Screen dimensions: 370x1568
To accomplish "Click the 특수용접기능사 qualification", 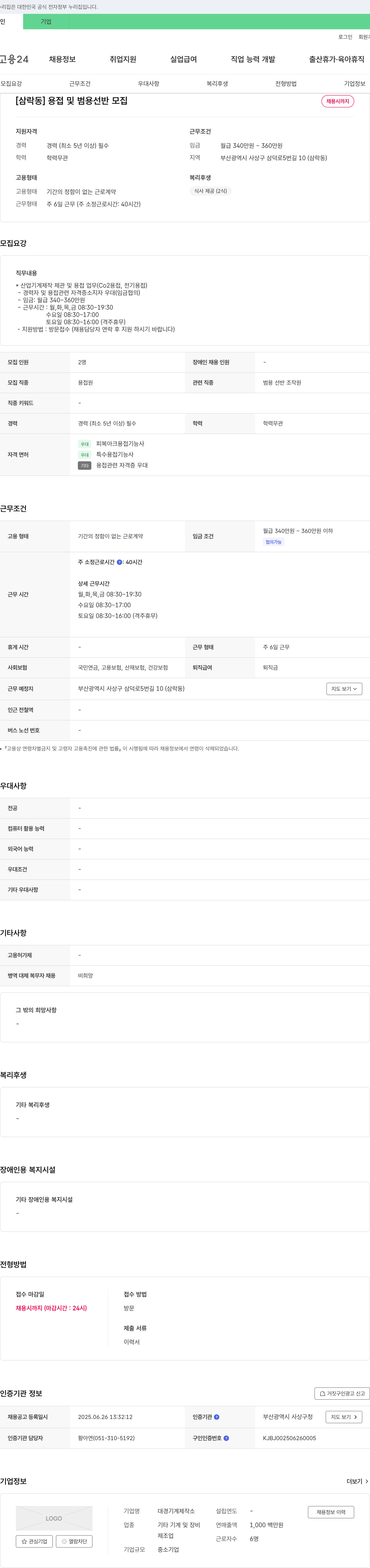I will pyautogui.click(x=114, y=455).
